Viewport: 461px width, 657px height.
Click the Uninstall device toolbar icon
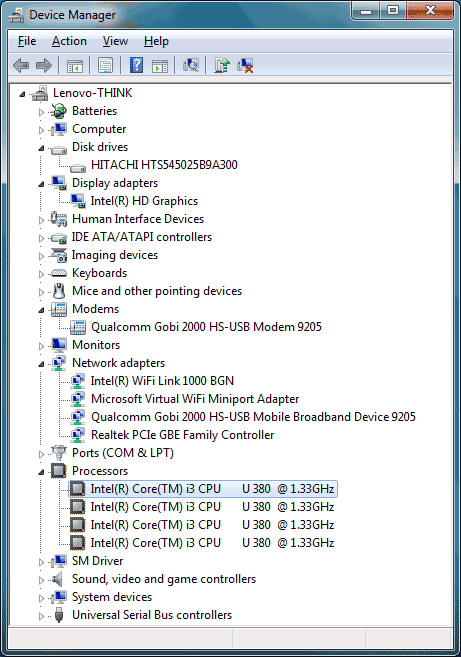tap(245, 65)
